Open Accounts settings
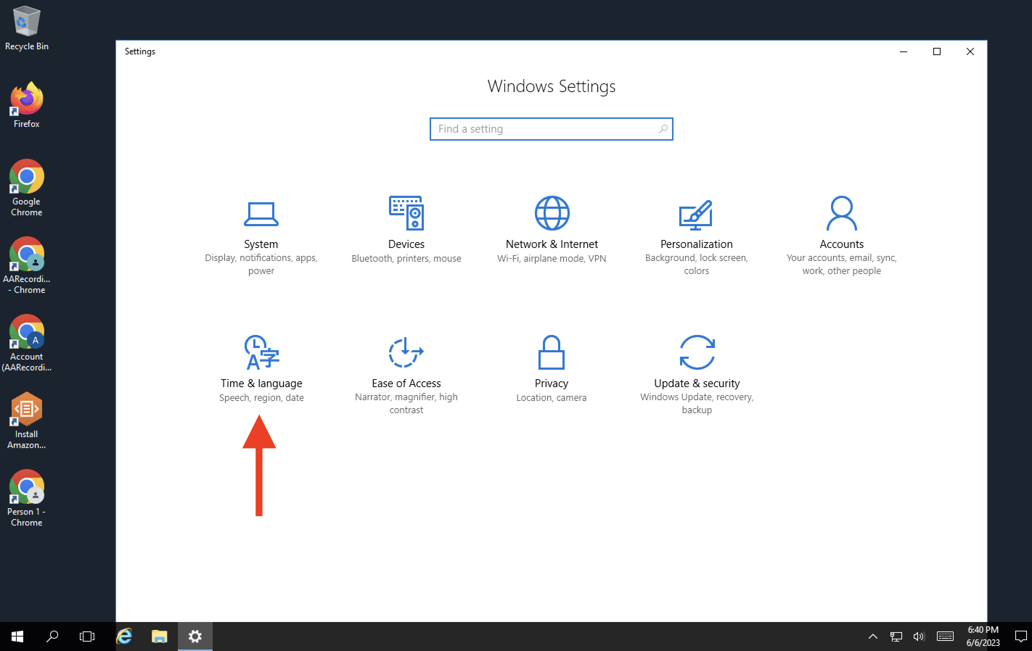Viewport: 1032px width, 651px height. [x=841, y=236]
